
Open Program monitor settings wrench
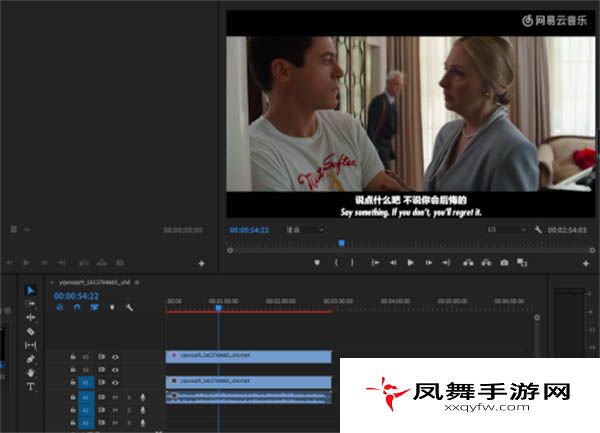pos(538,230)
